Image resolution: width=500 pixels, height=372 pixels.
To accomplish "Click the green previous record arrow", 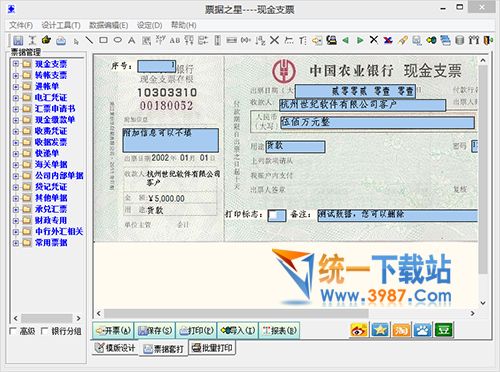I will pos(346,41).
